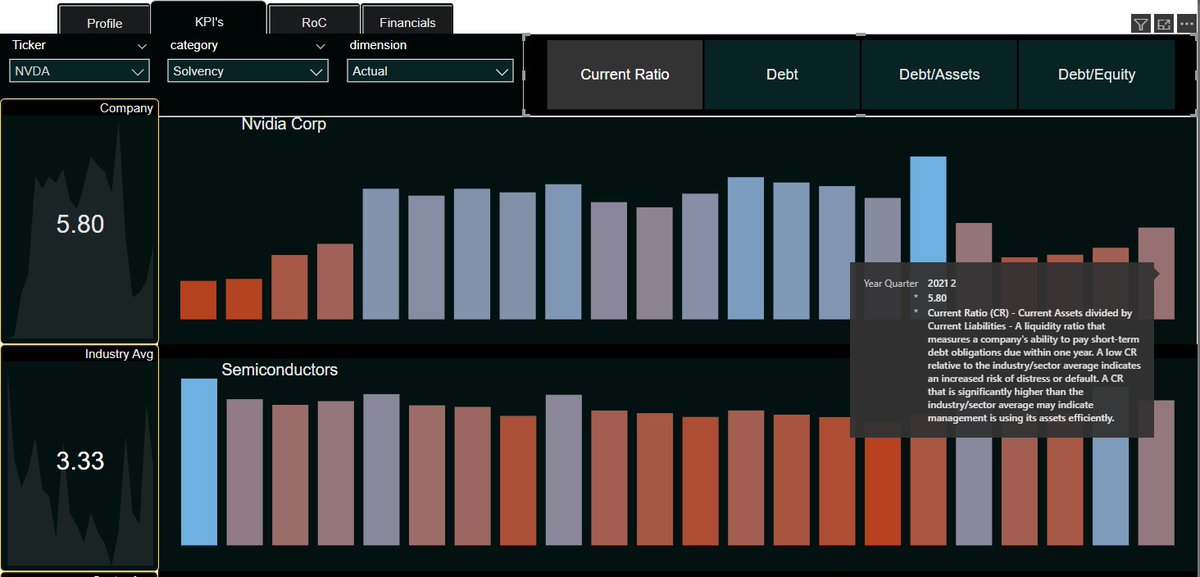
Task: Click the tallest light-blue bar in Semiconductors chart
Action: point(199,462)
